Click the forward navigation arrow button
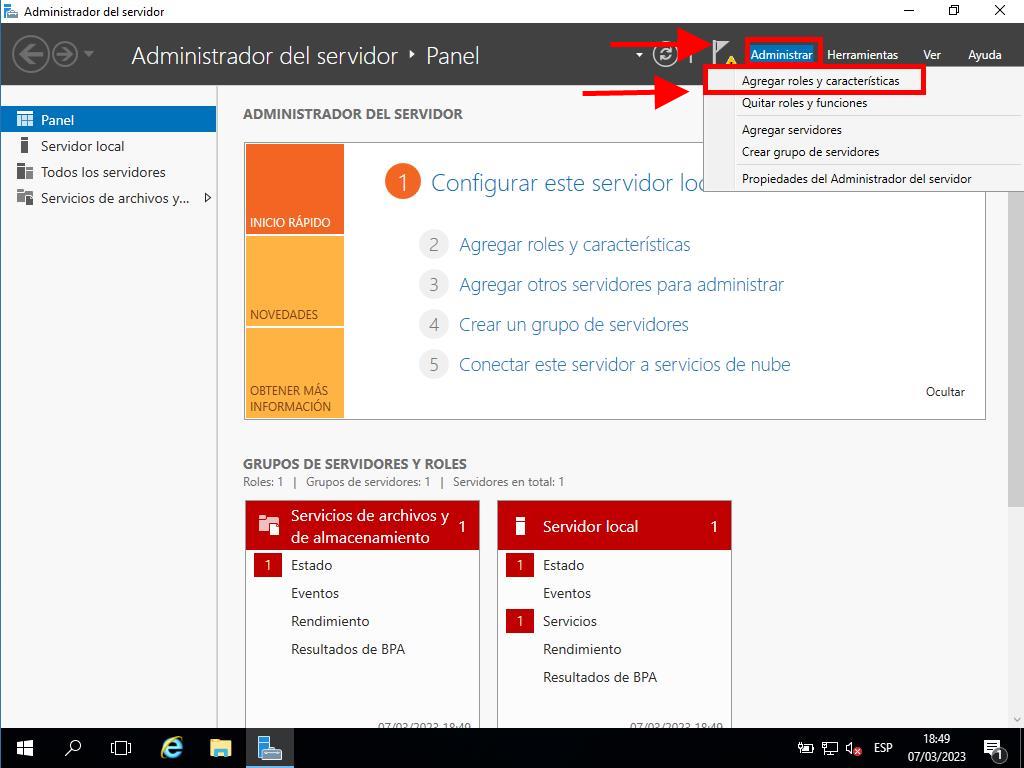1024x768 pixels. 65,54
